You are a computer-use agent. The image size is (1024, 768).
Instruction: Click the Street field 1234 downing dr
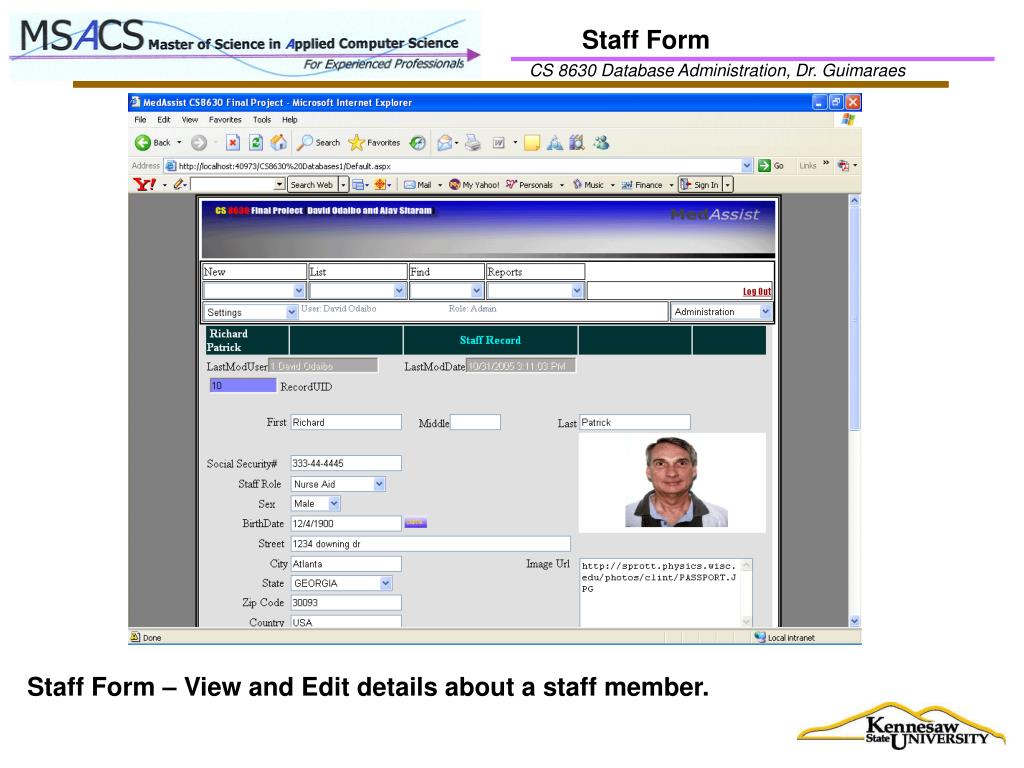430,543
